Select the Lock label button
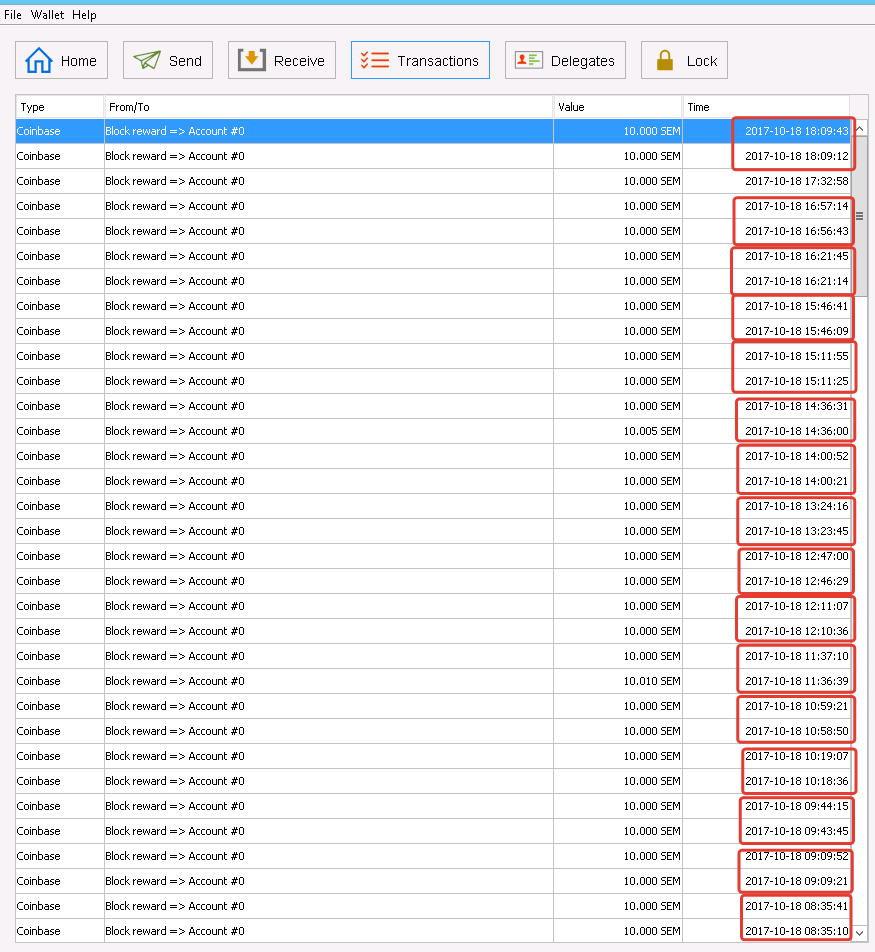875x952 pixels. point(684,60)
